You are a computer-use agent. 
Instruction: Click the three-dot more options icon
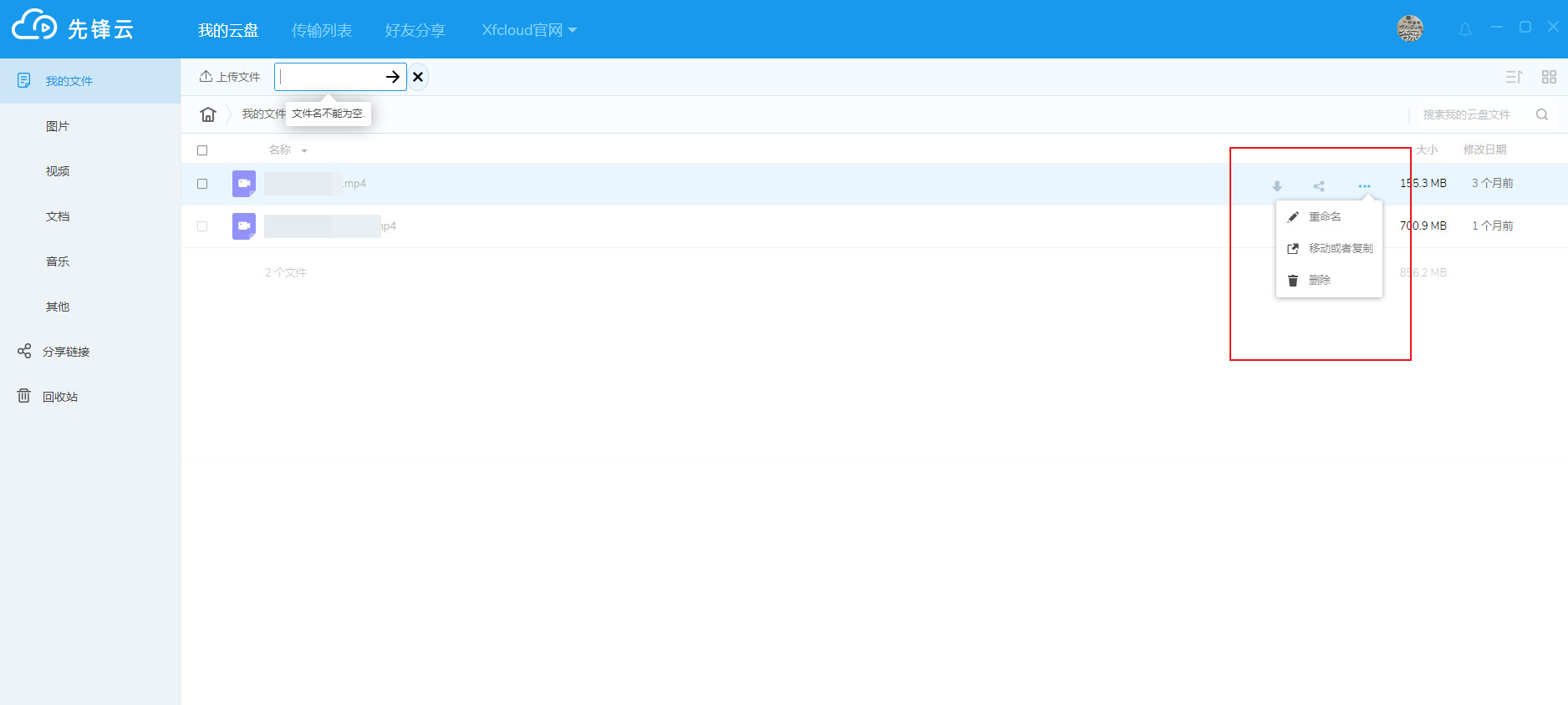(x=1364, y=186)
